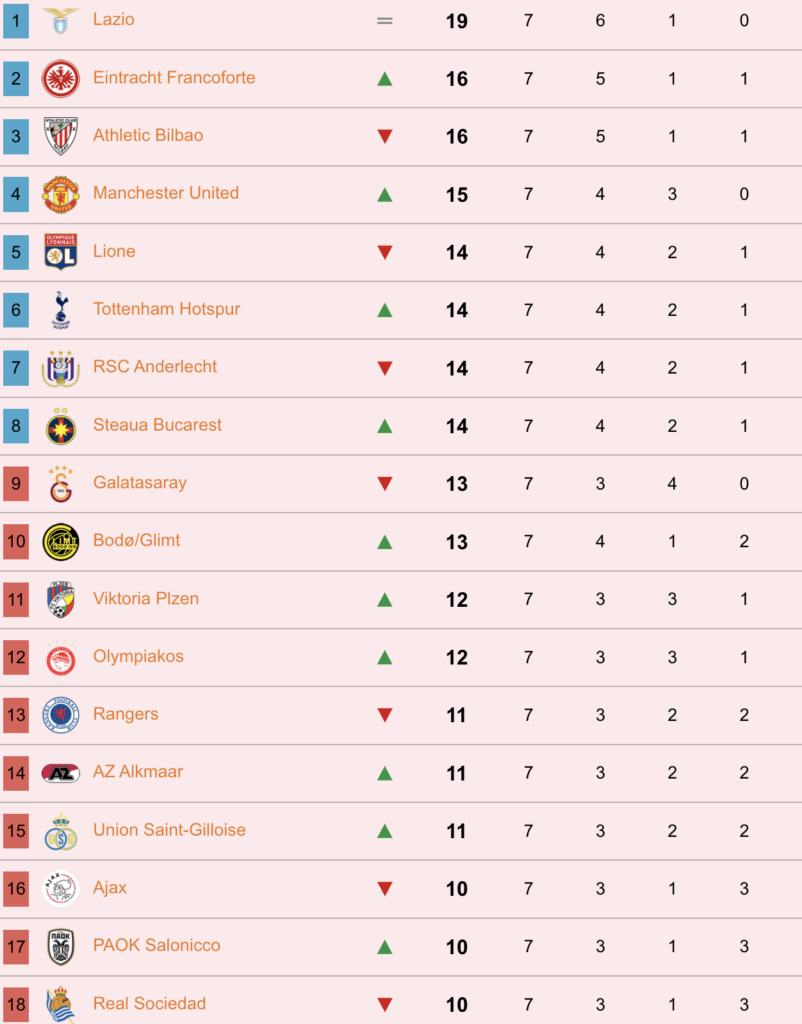Click the red position 9 badge
802x1024 pixels.
click(16, 484)
